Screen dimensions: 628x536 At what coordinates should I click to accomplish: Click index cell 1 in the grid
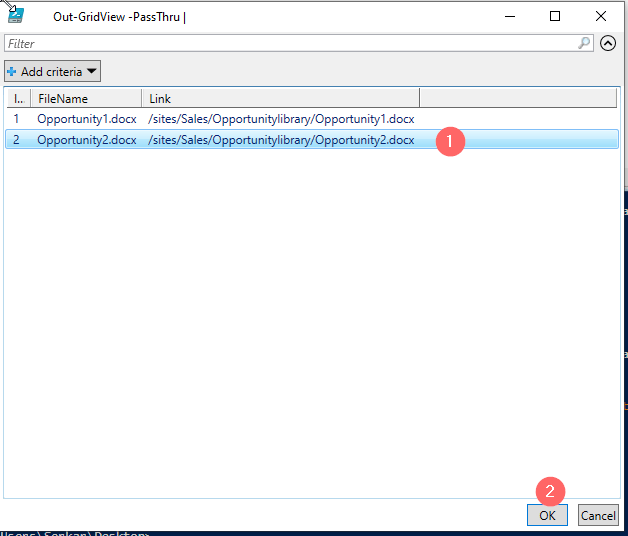click(x=16, y=119)
